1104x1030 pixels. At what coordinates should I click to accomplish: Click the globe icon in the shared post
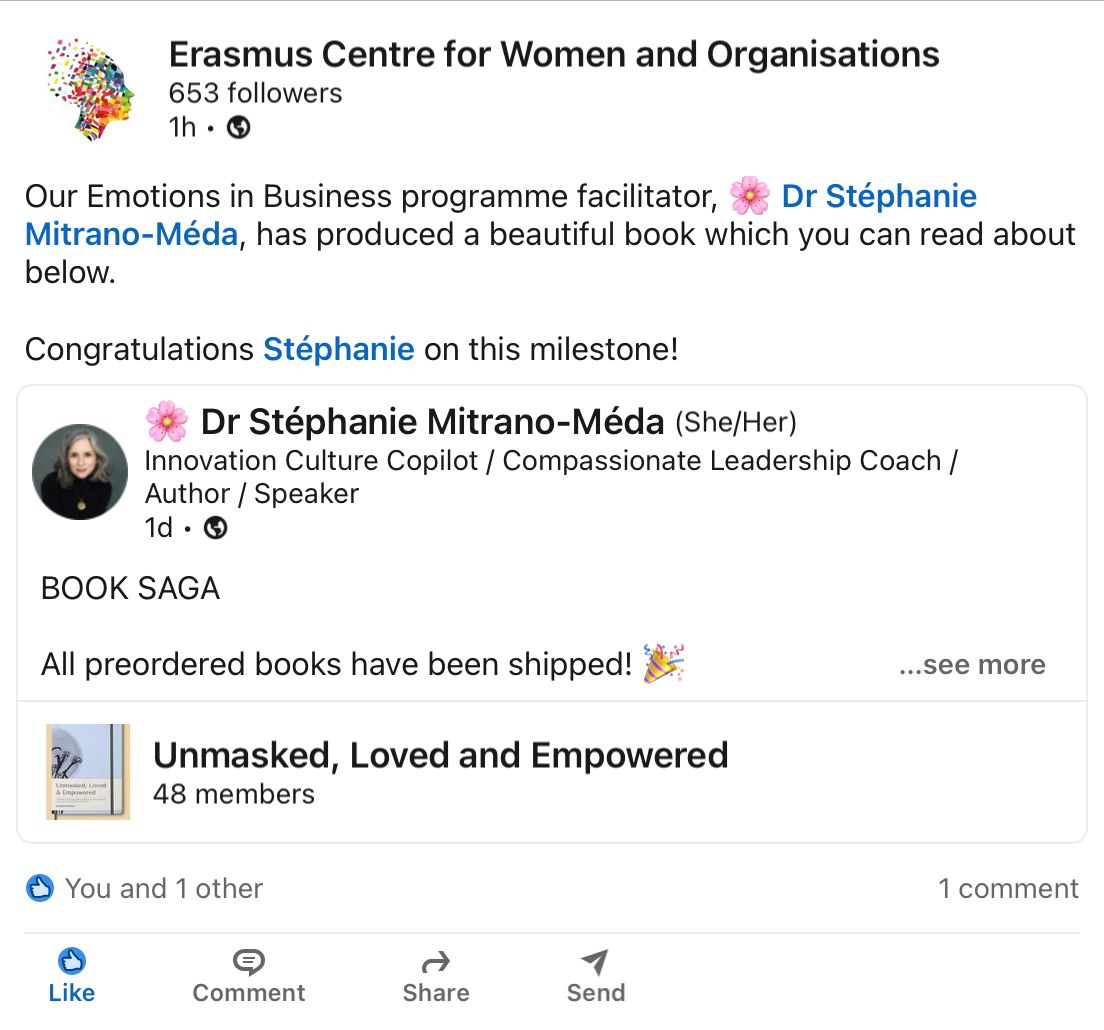click(x=215, y=528)
